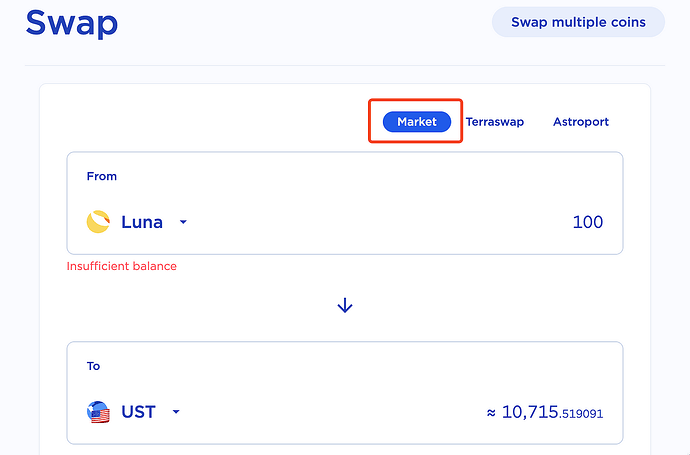This screenshot has width=690, height=455.
Task: Click the To label
Action: [93, 366]
